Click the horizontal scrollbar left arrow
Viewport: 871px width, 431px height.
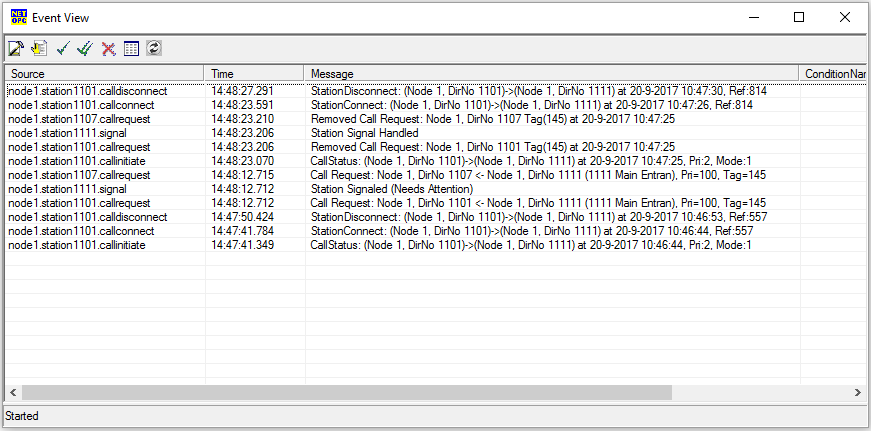pos(13,393)
